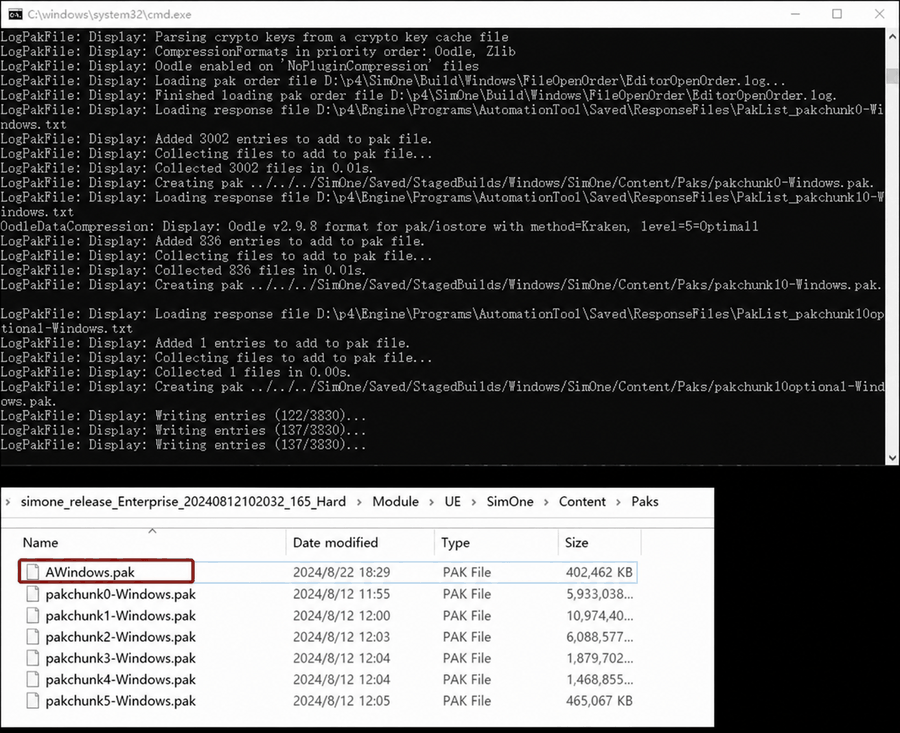Click the 465,067 KB size cell
The width and height of the screenshot is (900, 733).
point(599,701)
